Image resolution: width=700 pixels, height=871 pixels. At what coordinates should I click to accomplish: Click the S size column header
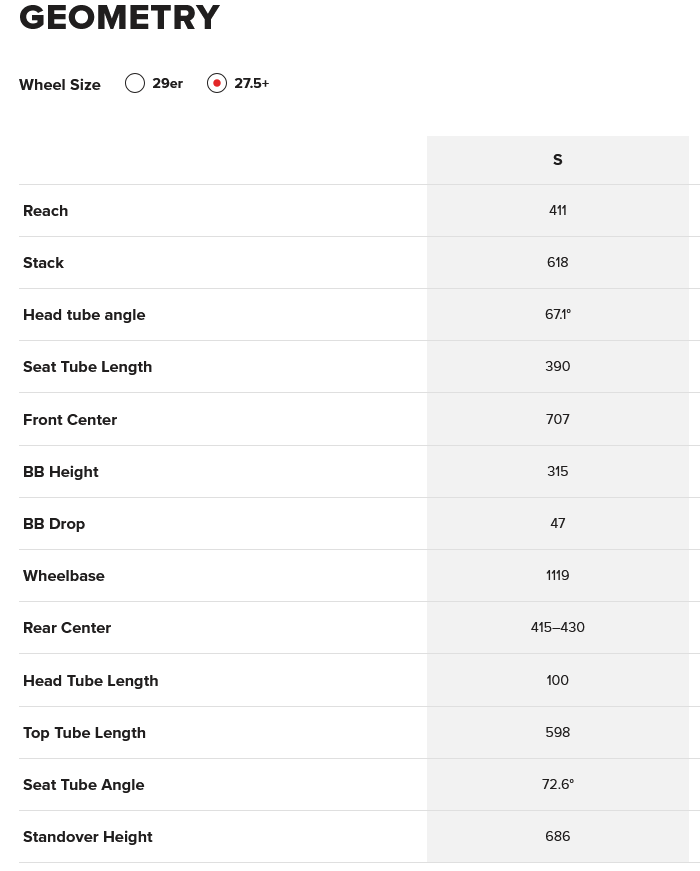(557, 160)
